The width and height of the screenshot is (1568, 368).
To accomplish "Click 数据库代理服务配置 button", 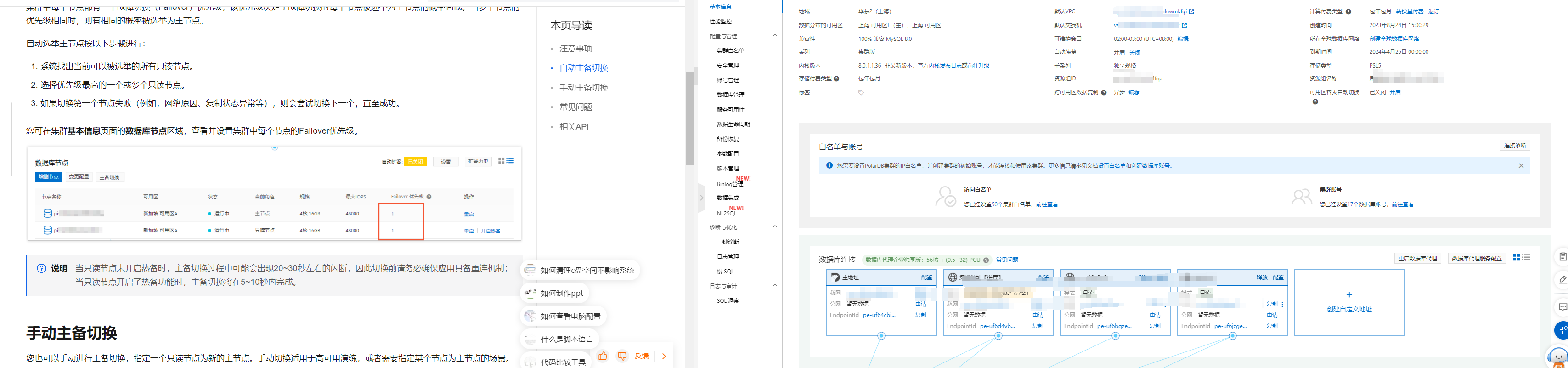I will click(x=1477, y=258).
